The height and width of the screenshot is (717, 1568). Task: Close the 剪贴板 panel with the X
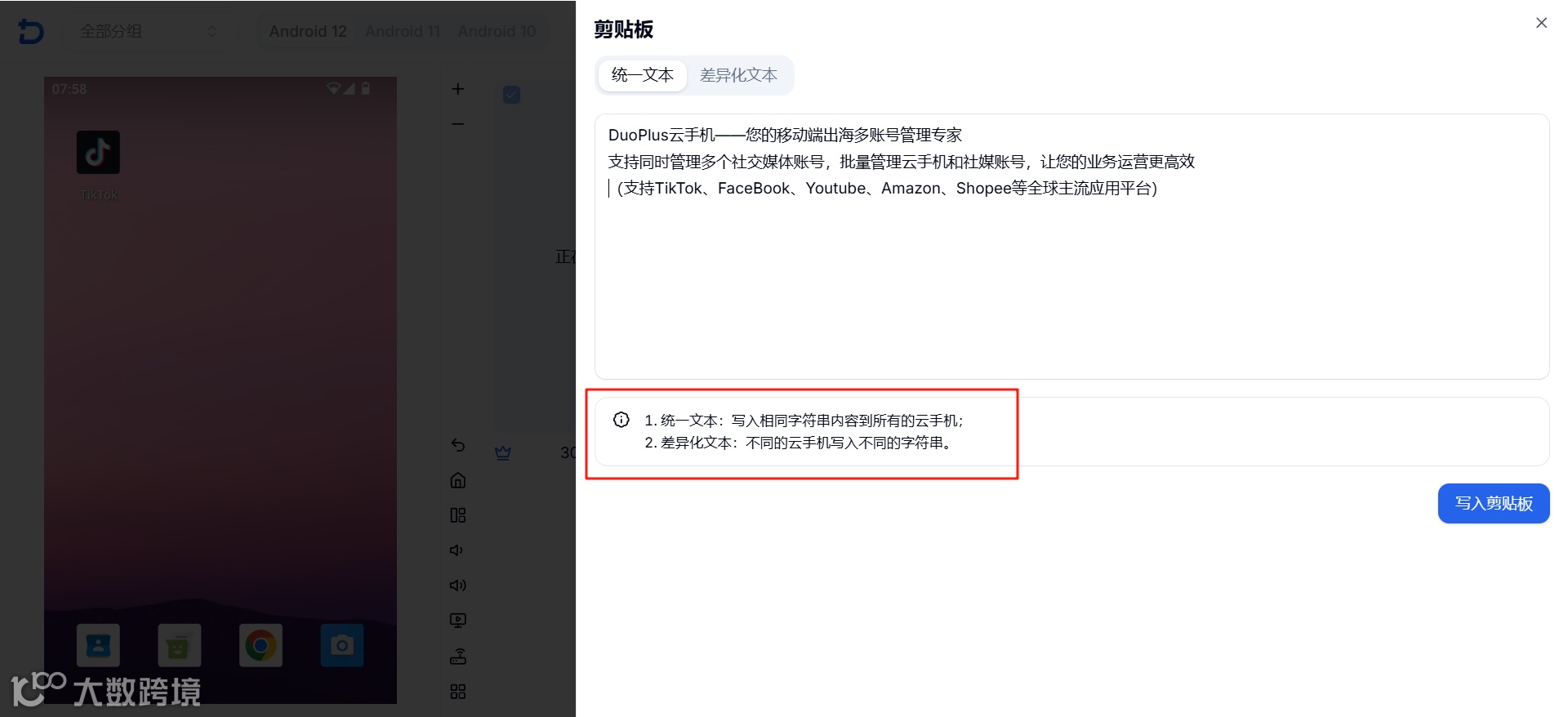point(1541,23)
